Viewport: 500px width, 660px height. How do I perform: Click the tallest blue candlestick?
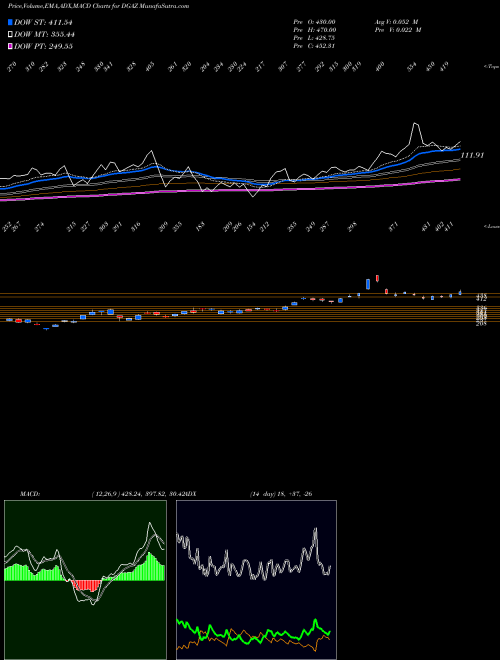[x=368, y=284]
